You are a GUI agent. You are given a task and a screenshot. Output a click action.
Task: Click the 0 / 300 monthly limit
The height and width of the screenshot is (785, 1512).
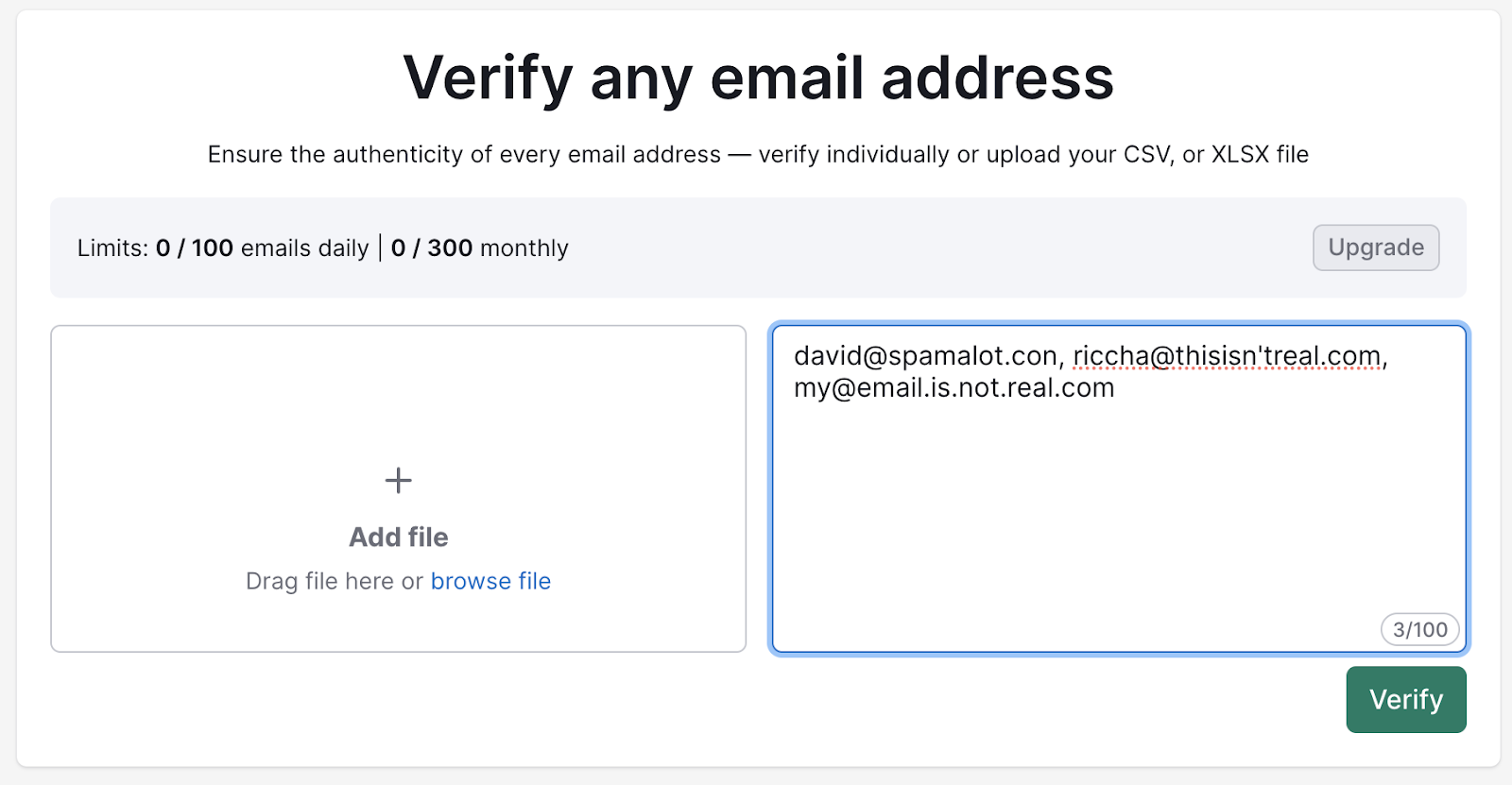point(479,248)
